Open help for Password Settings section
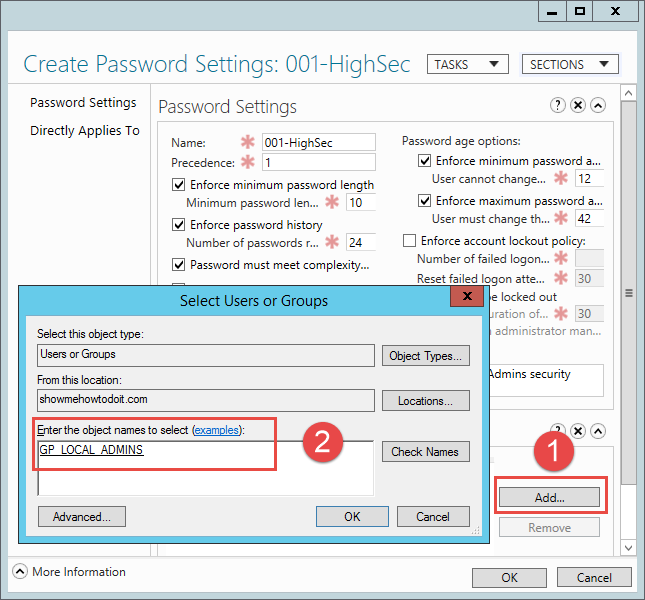The image size is (645, 600). click(x=557, y=105)
